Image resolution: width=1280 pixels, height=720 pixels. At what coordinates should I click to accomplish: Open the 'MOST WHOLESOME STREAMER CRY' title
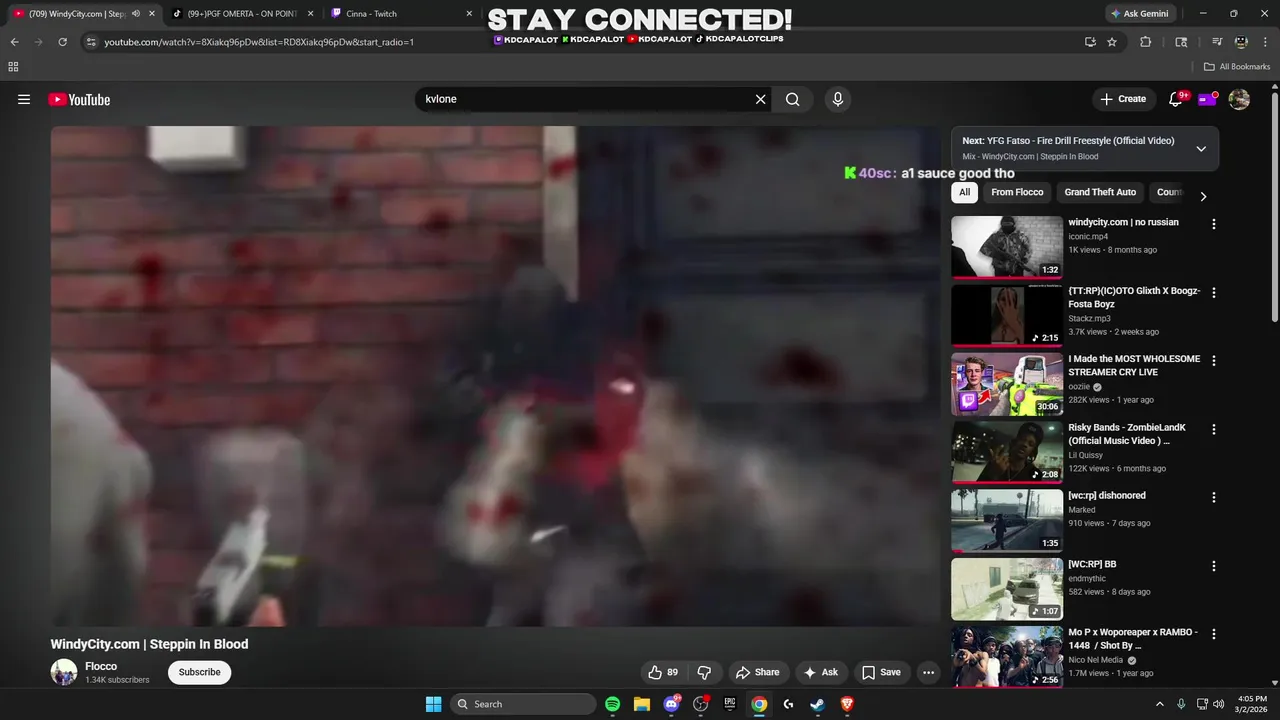1134,365
